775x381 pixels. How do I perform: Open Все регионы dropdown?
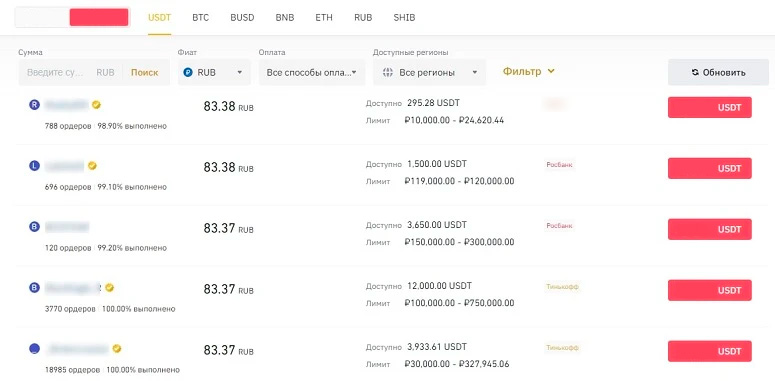[430, 72]
